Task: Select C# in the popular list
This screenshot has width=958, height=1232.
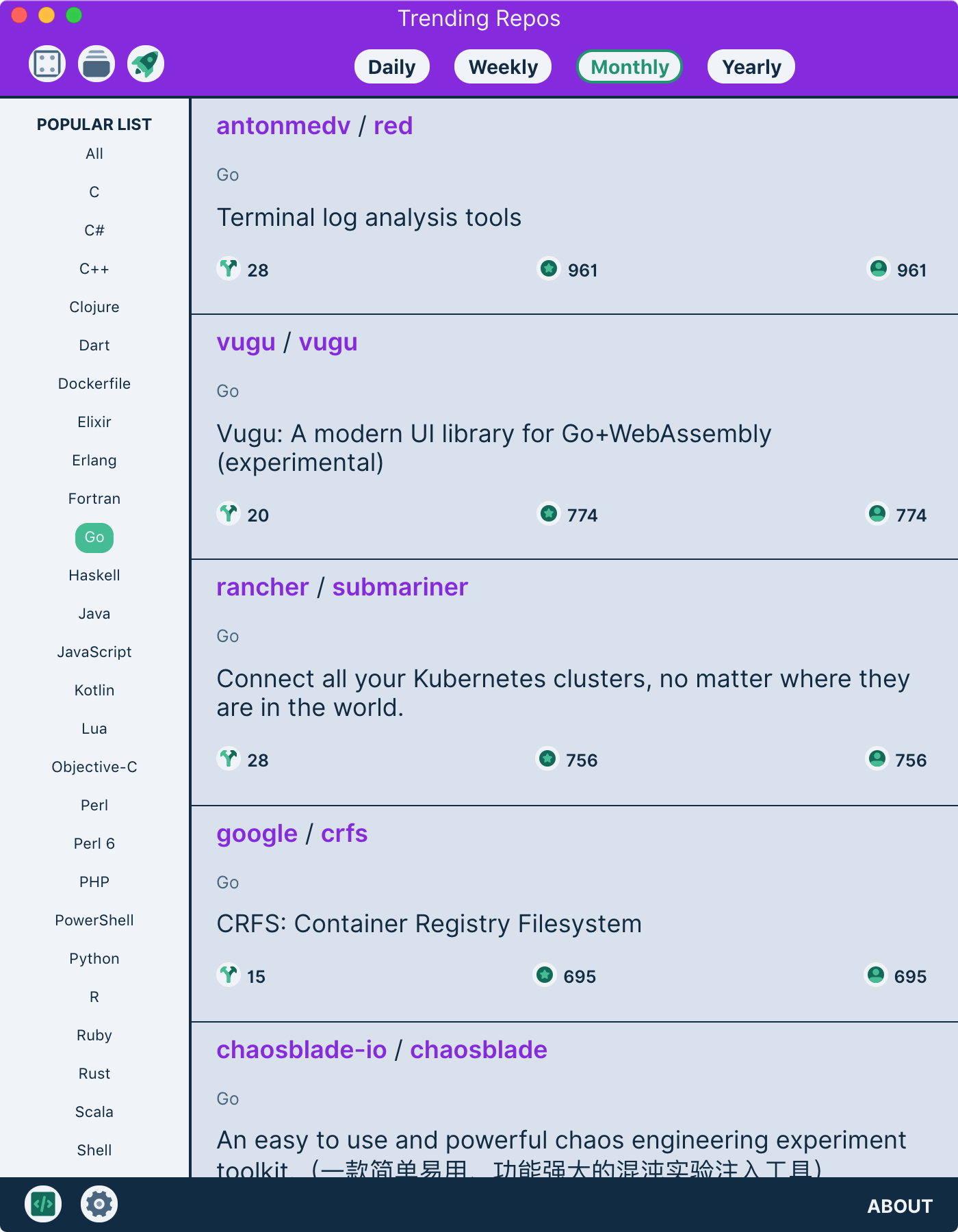Action: click(94, 231)
